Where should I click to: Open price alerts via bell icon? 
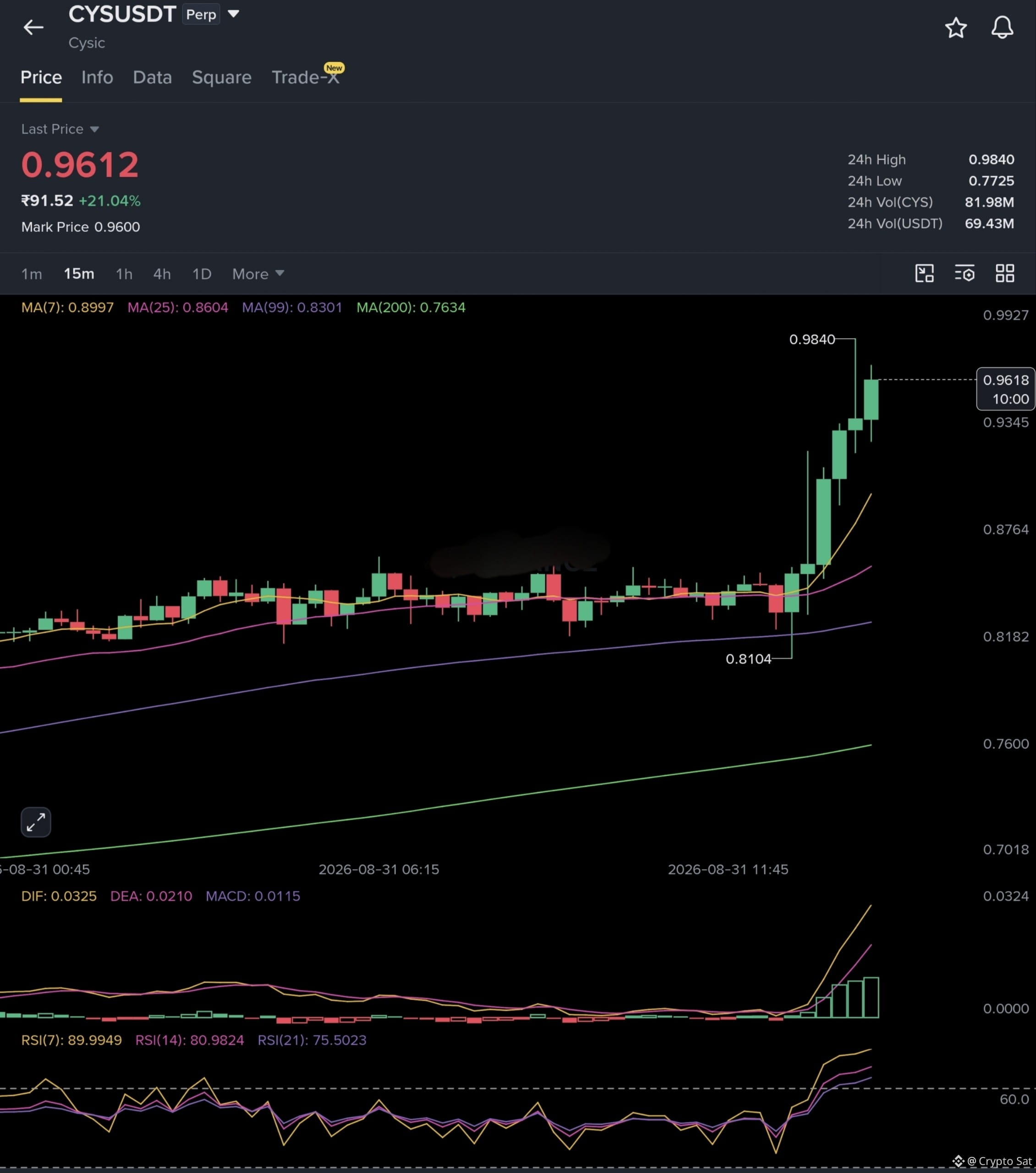pyautogui.click(x=1002, y=27)
